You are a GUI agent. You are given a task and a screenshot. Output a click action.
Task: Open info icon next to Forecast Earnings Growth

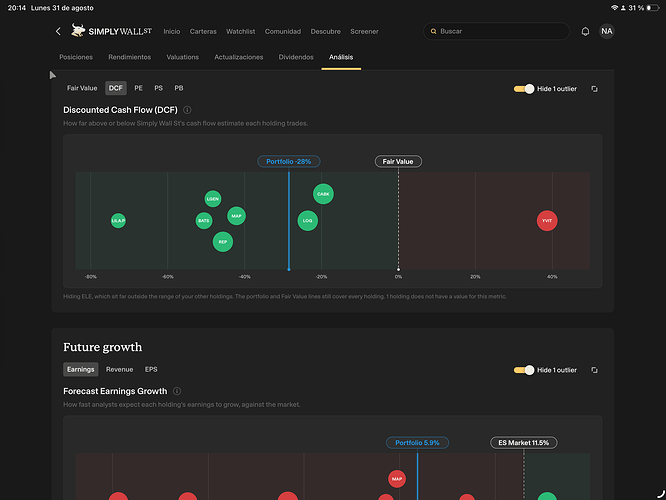click(x=177, y=391)
